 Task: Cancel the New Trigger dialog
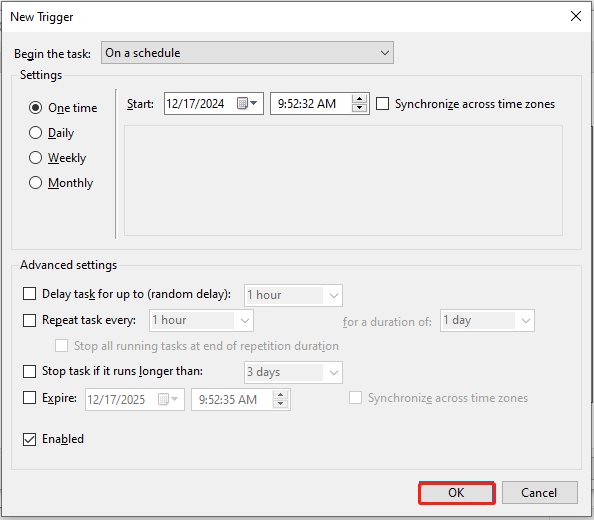540,493
